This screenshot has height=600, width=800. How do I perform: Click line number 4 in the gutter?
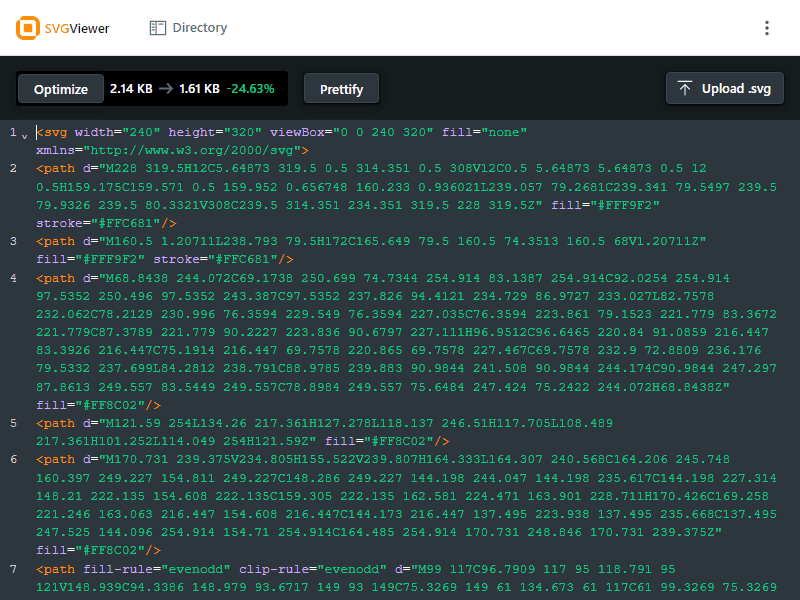pos(14,278)
